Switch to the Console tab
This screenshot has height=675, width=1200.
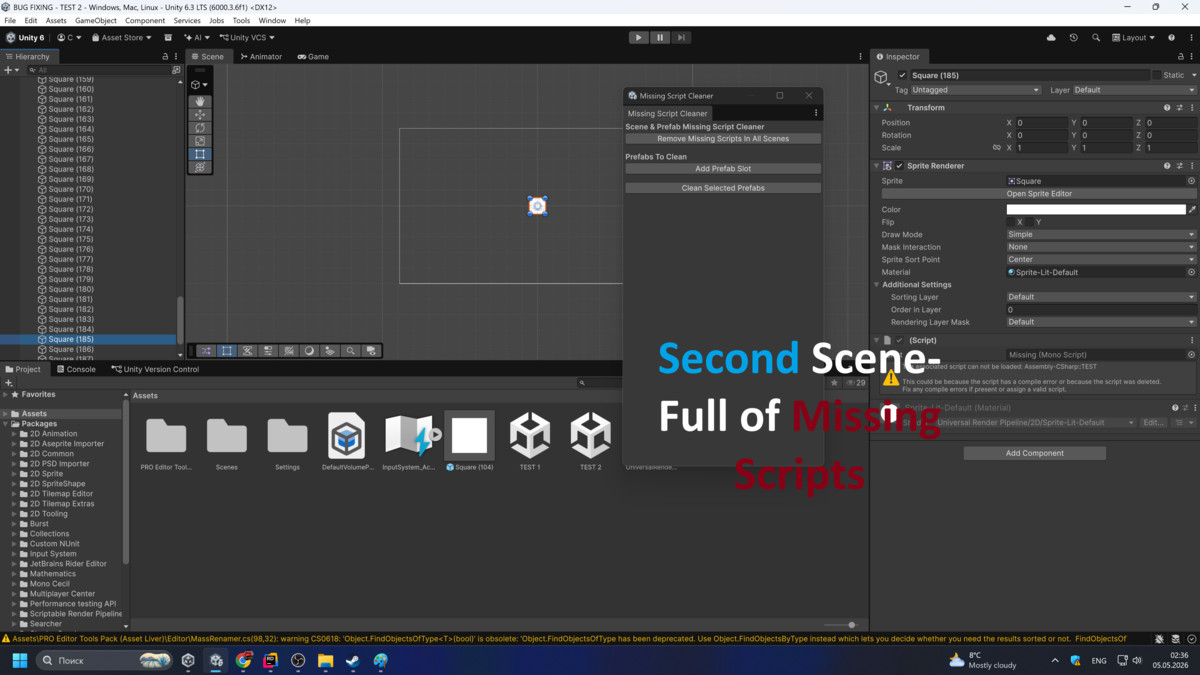coord(75,369)
